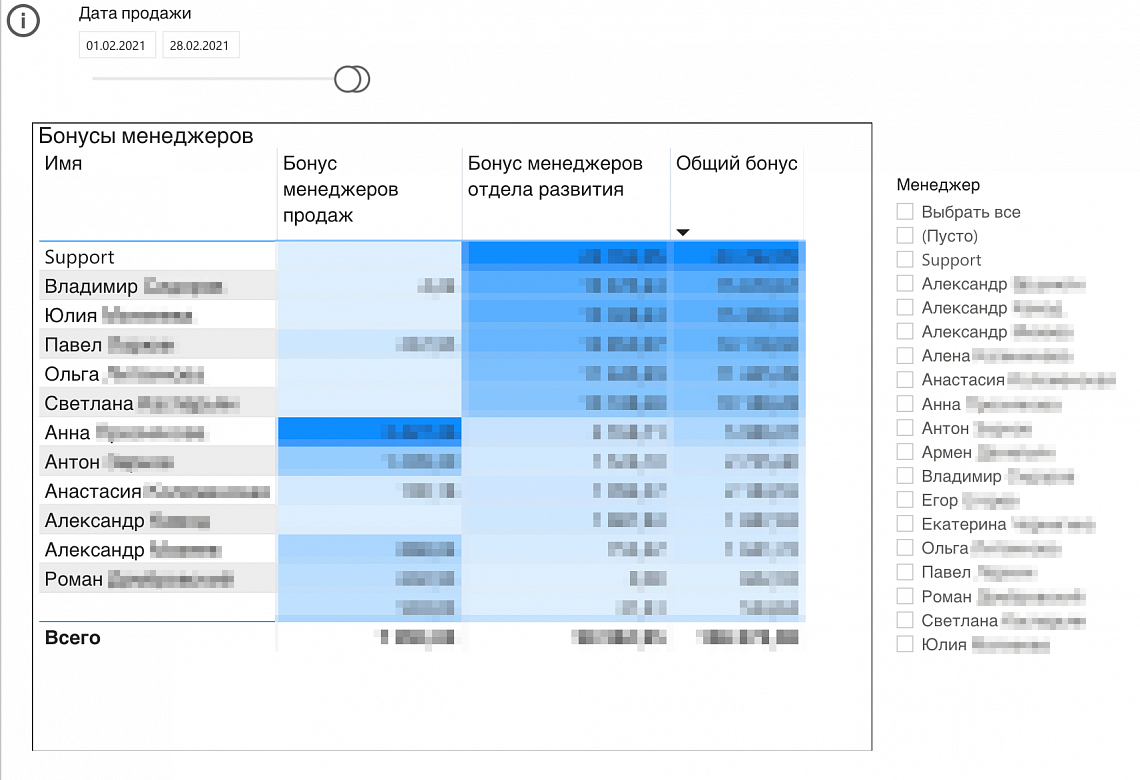Click the Общий бонус column header
The image size is (1140, 780).
pyautogui.click(x=736, y=164)
